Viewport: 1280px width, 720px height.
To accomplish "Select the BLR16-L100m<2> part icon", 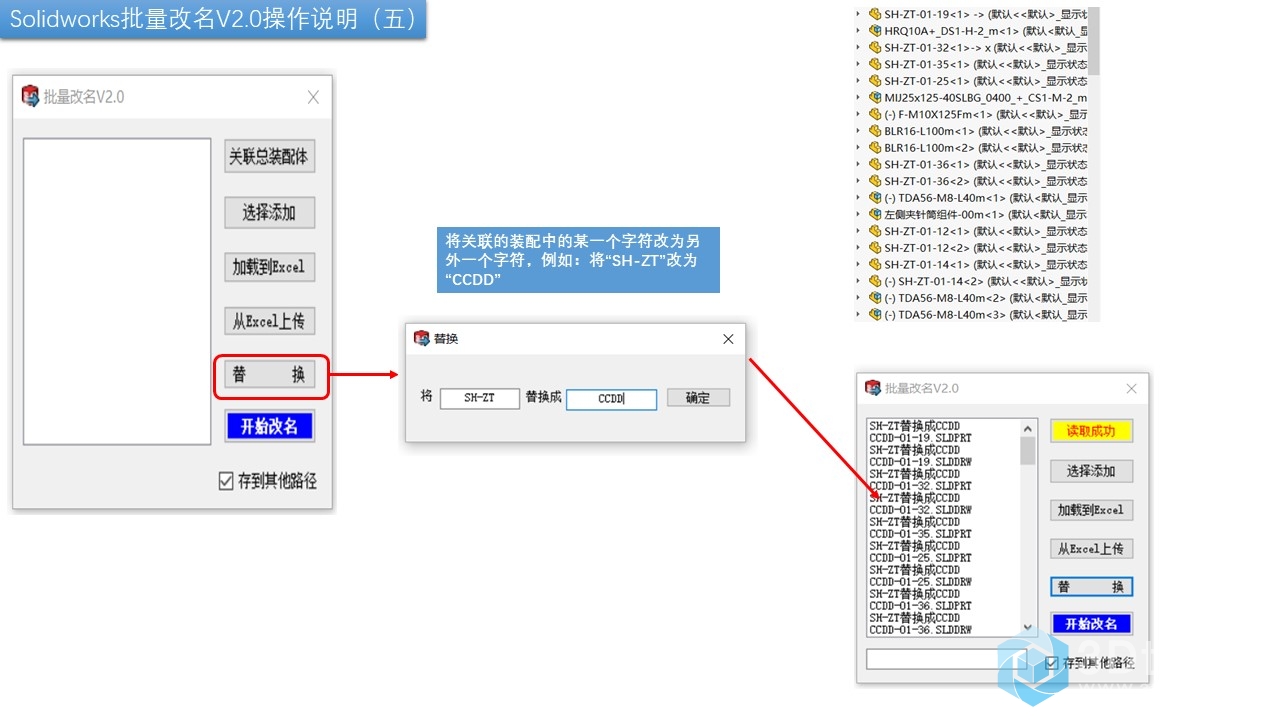I will click(875, 148).
